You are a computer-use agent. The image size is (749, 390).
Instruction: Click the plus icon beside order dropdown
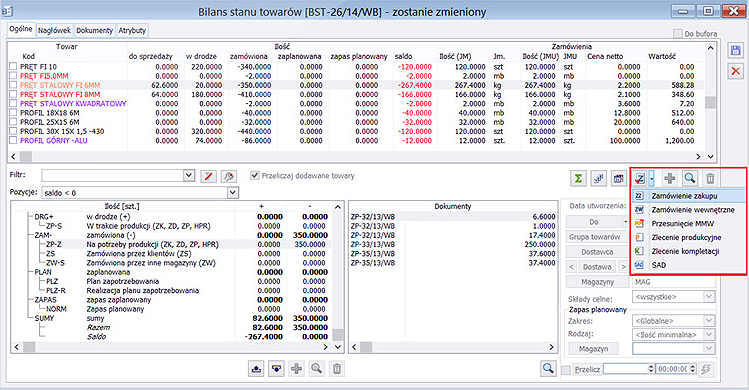point(670,178)
